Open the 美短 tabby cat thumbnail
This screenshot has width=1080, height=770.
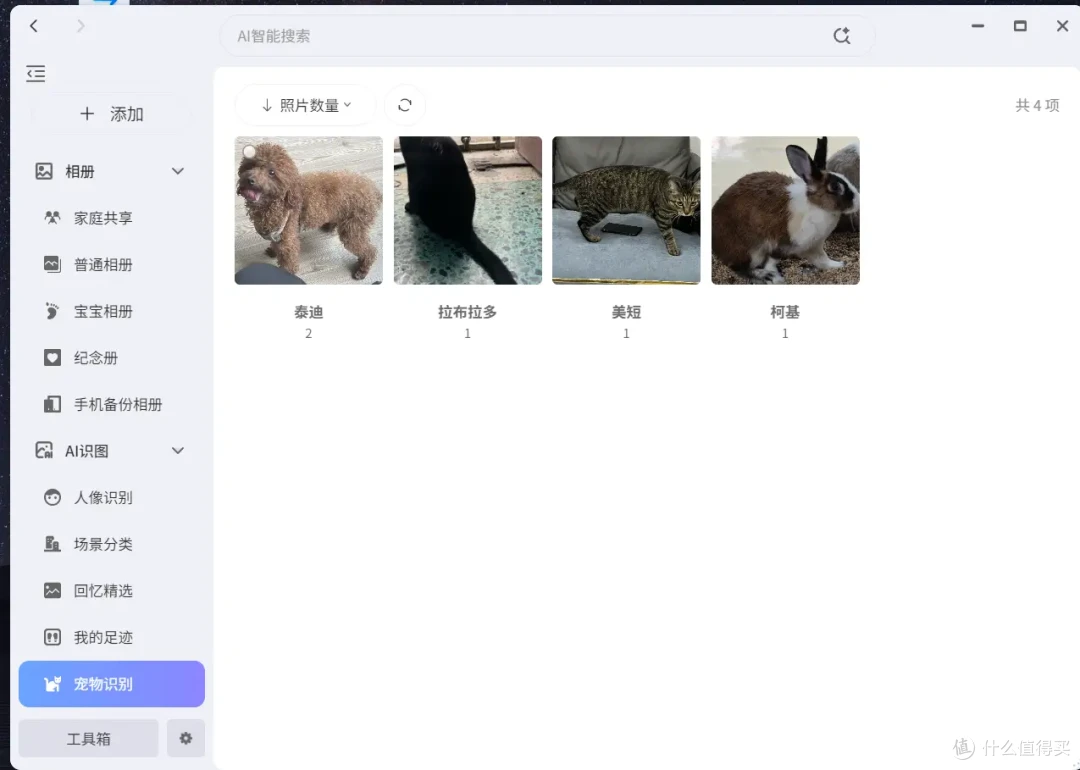pos(626,211)
